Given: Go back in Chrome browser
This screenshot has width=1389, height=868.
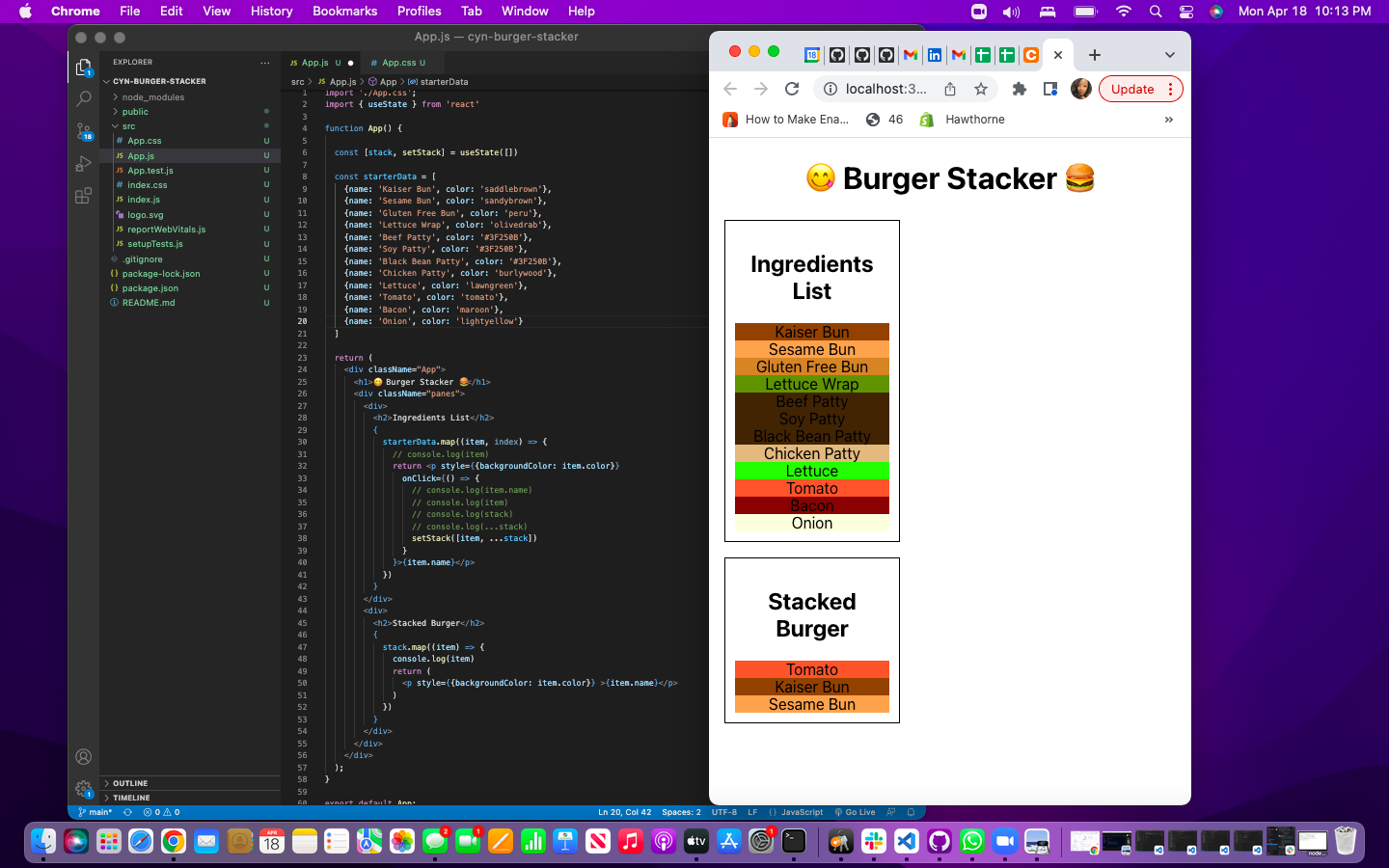Looking at the screenshot, I should pyautogui.click(x=730, y=89).
